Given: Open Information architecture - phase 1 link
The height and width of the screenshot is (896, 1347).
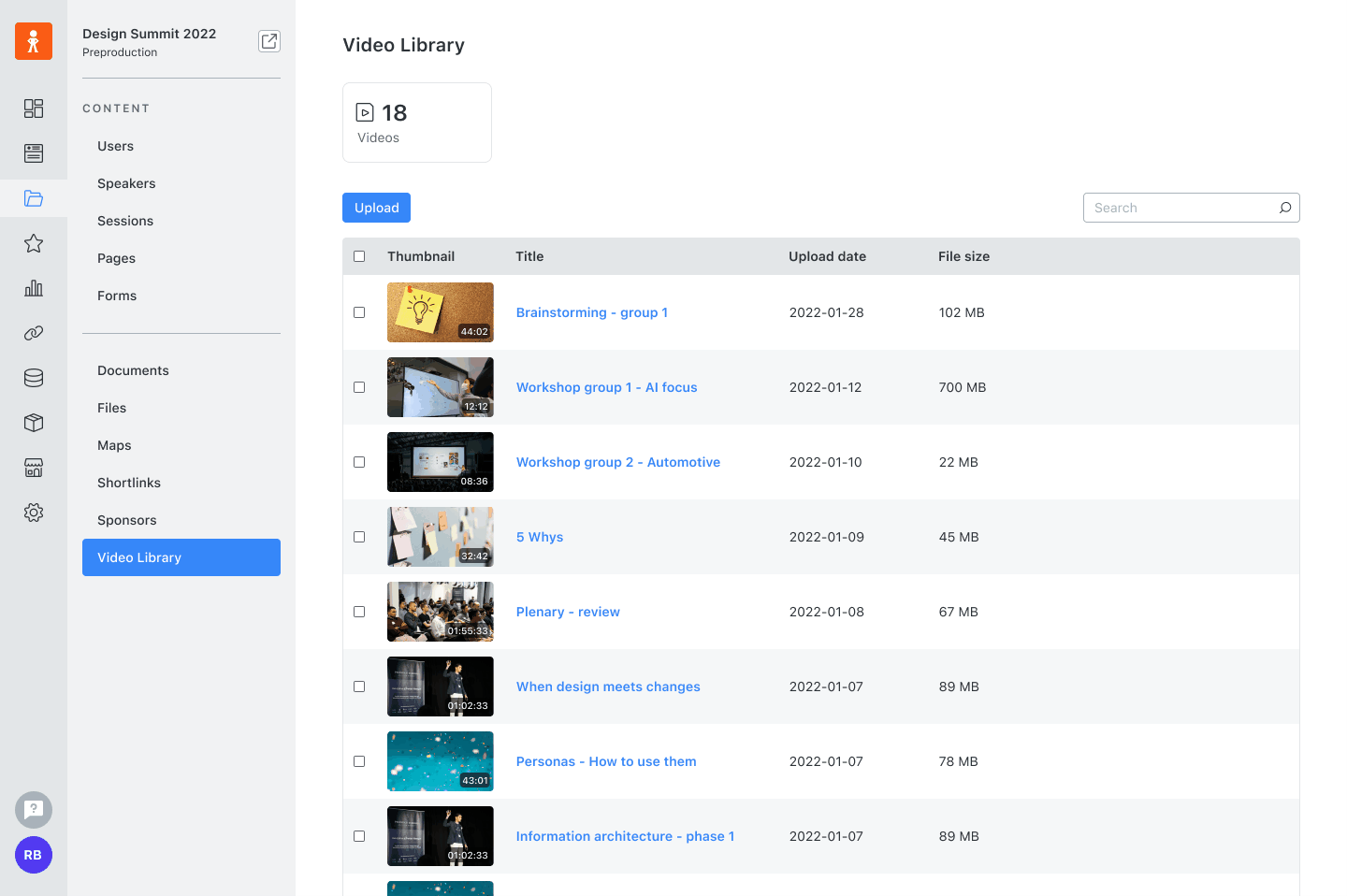Looking at the screenshot, I should click(x=625, y=836).
